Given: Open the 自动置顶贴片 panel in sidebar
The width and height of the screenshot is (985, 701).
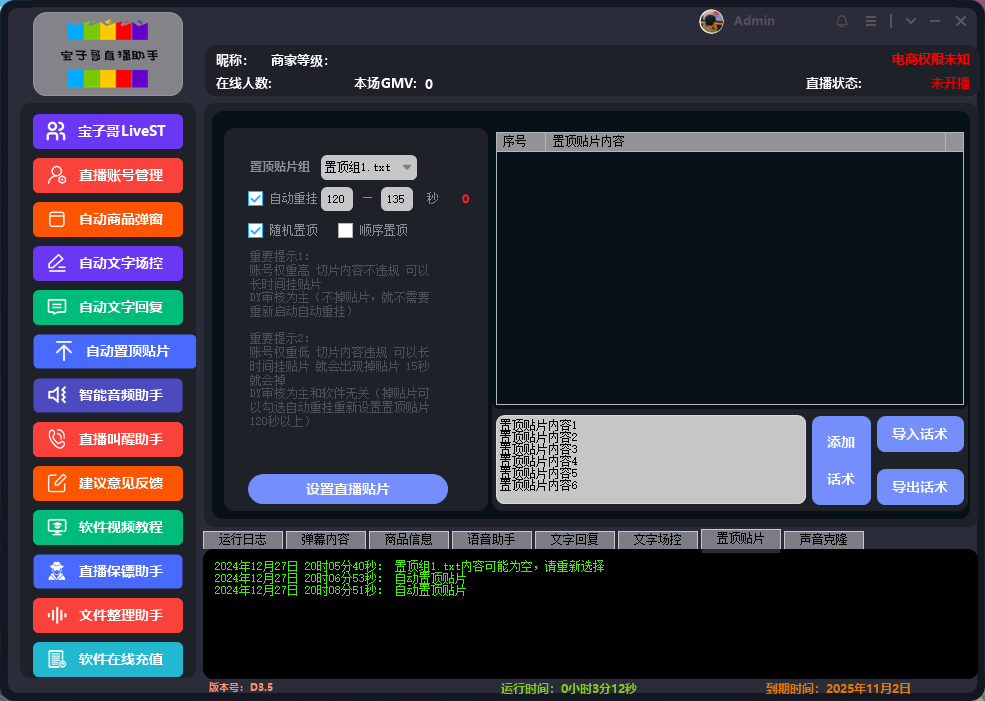Looking at the screenshot, I should [114, 351].
